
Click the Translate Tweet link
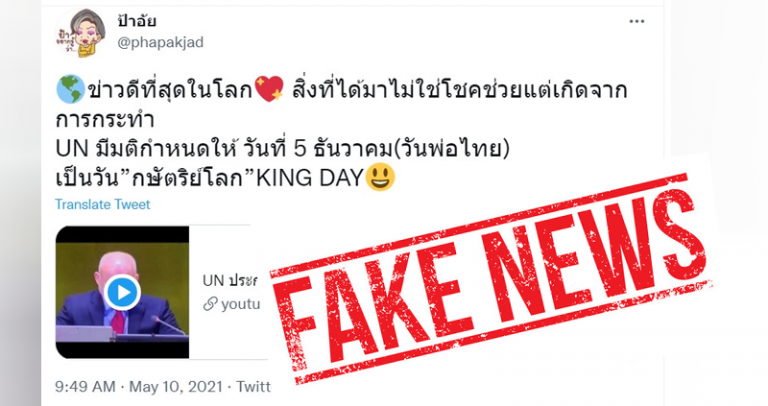click(103, 204)
